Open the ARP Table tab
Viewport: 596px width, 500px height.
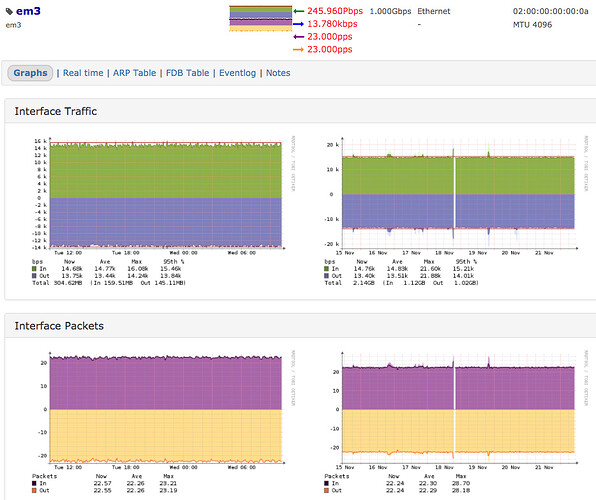point(135,73)
